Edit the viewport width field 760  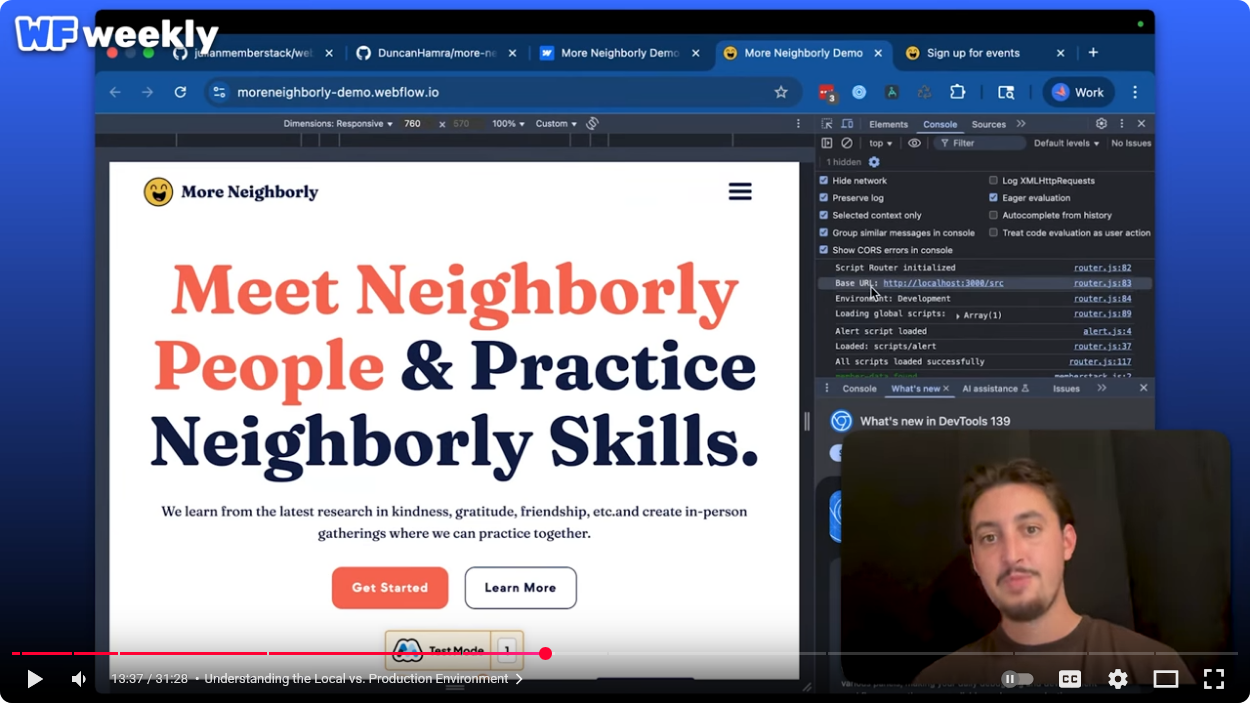(x=413, y=124)
